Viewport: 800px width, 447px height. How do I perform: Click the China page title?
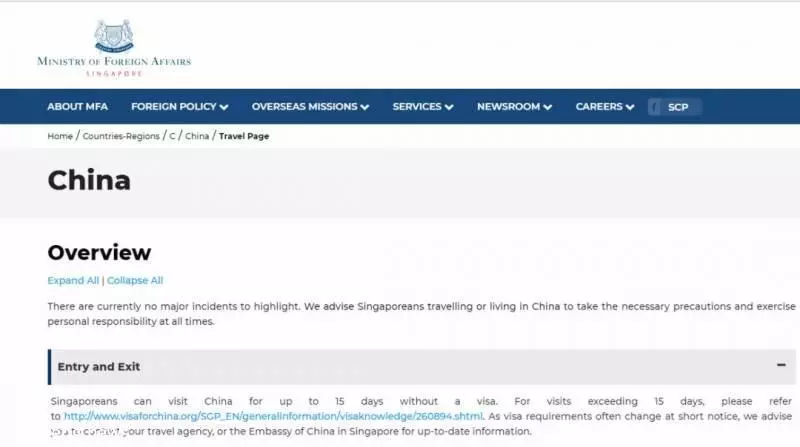pos(89,181)
